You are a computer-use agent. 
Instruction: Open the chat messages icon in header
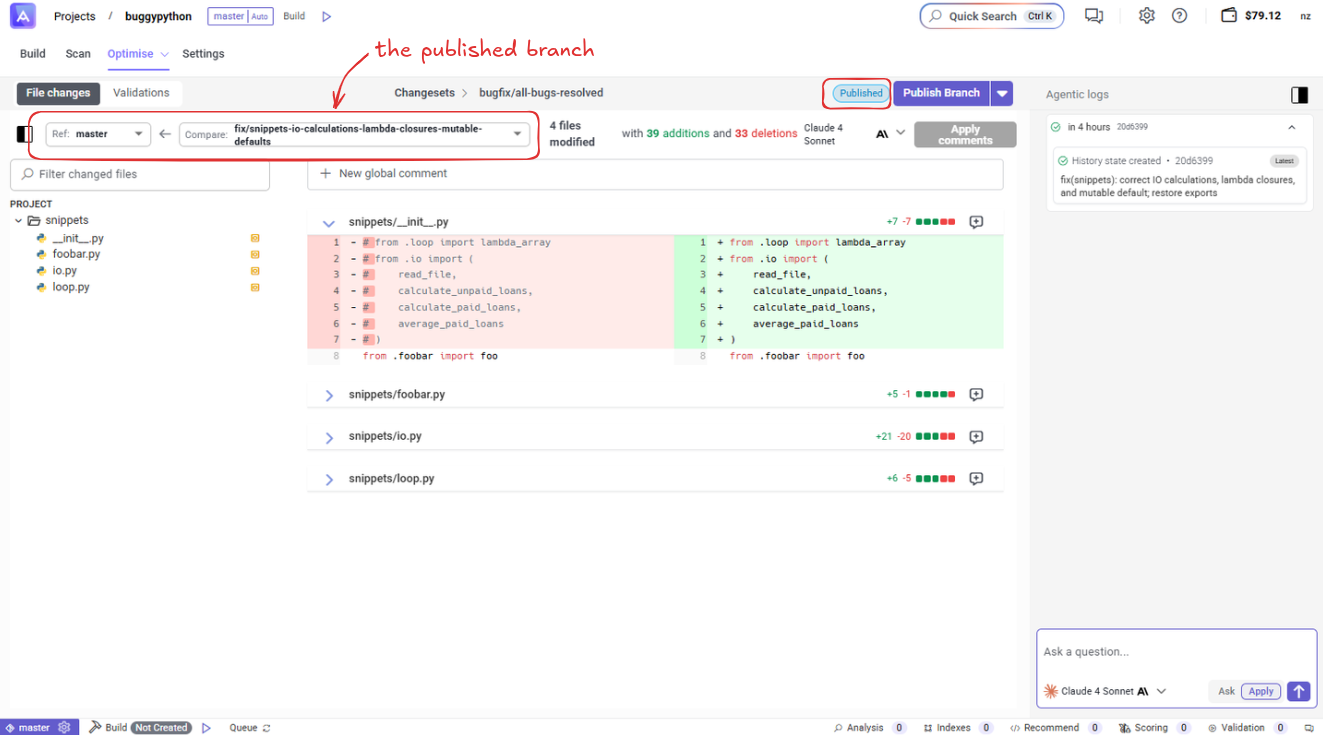point(1094,16)
